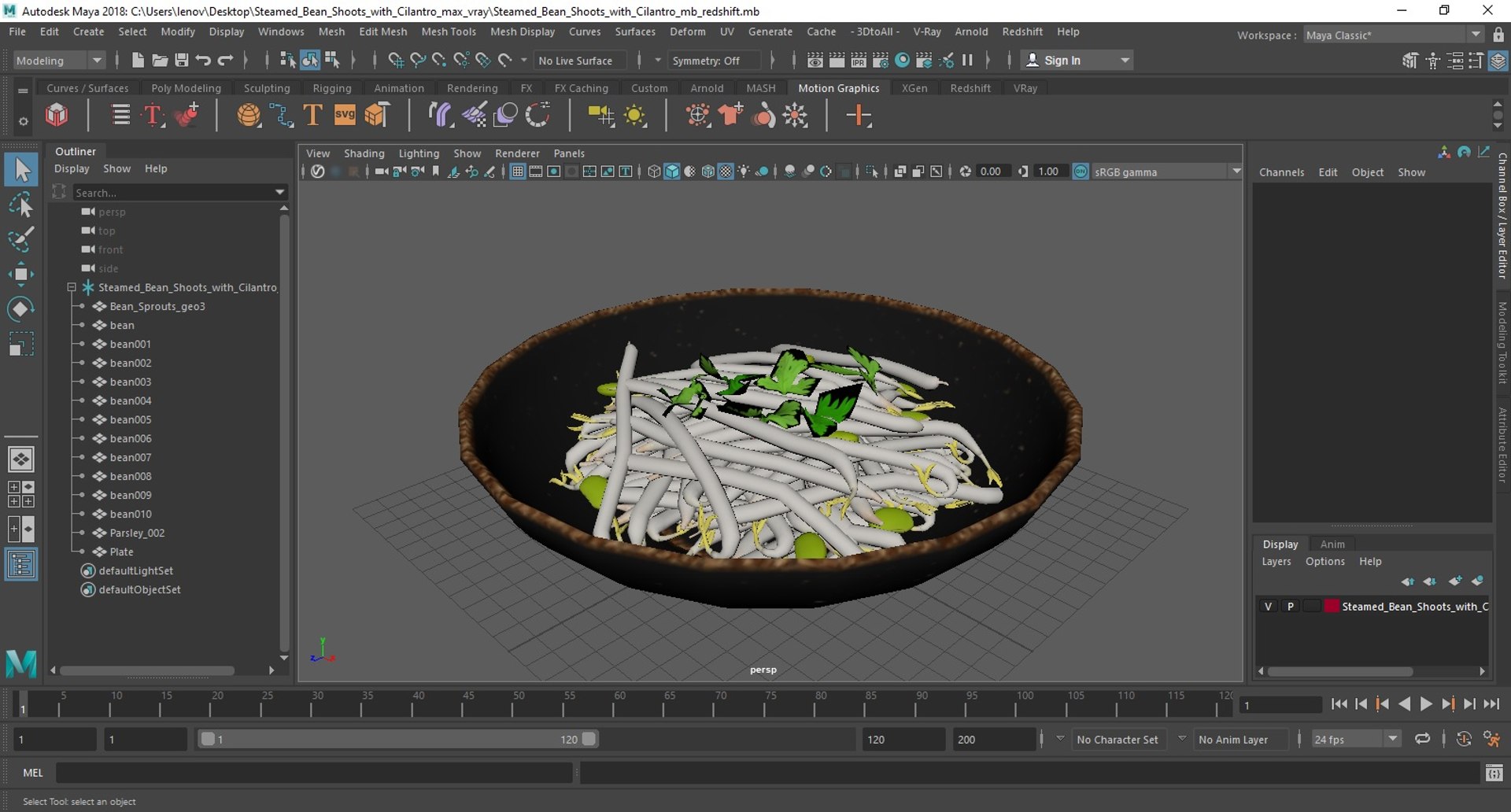Screen dimensions: 1511x812
Task: Switch to the Poly Modeling shelf tab
Action: 186,88
